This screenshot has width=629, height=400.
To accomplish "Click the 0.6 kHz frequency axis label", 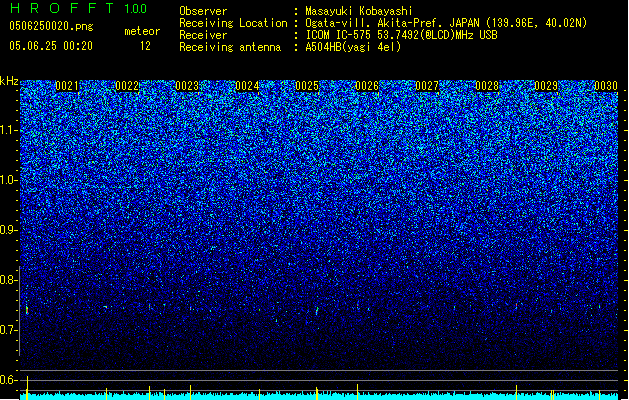I will coord(9,380).
